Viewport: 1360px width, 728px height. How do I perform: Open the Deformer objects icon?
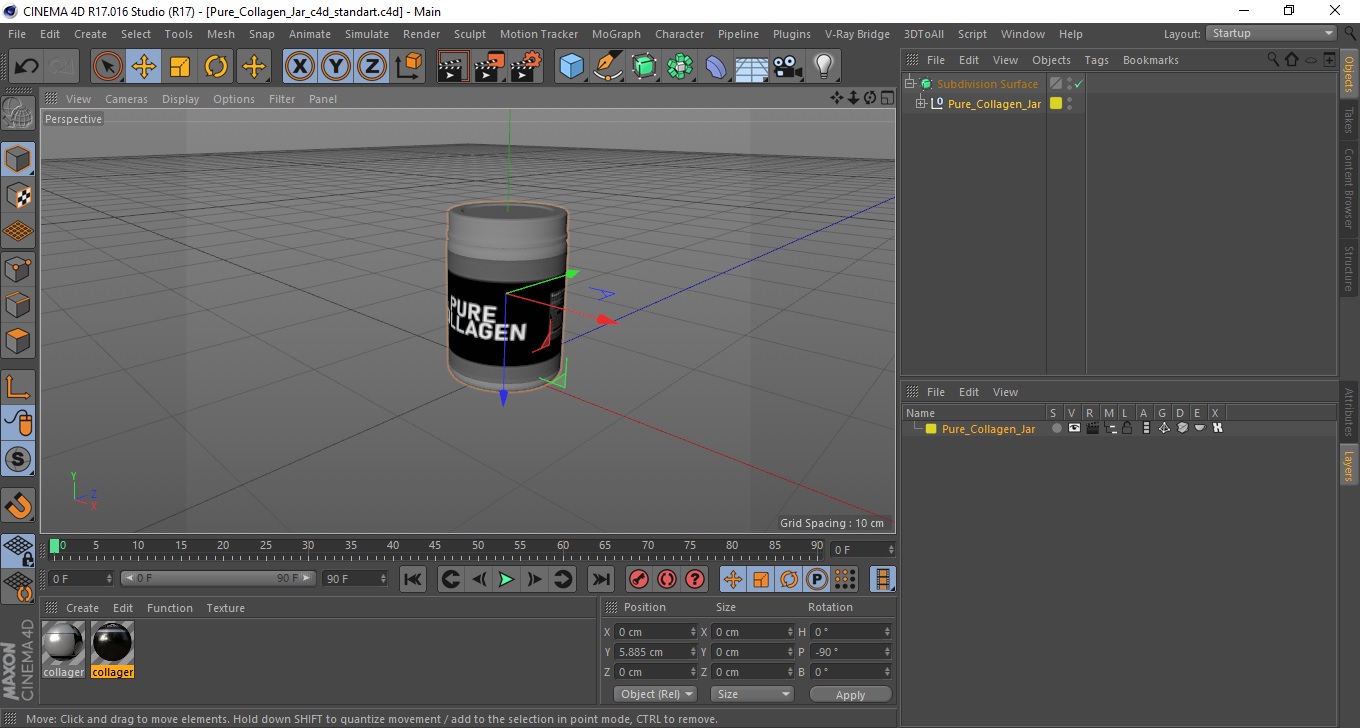click(x=716, y=67)
